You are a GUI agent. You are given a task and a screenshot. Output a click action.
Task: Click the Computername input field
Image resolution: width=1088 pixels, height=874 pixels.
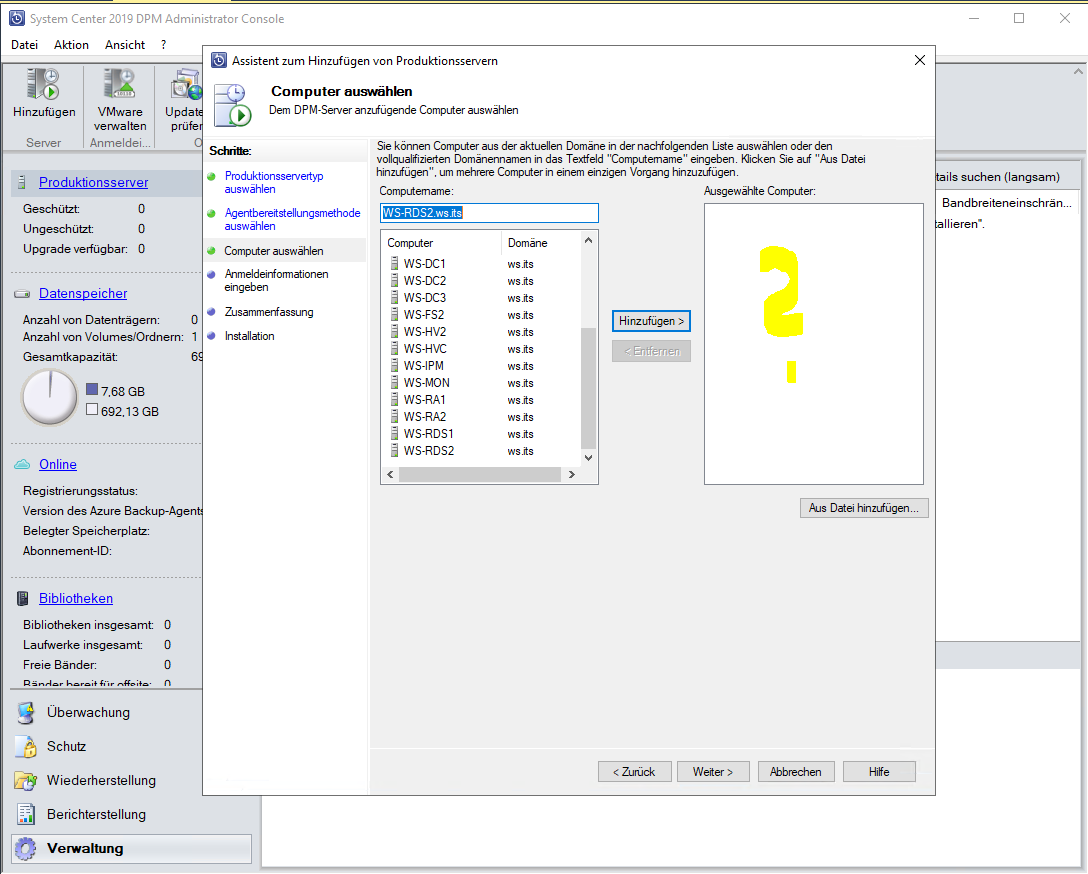pos(489,213)
